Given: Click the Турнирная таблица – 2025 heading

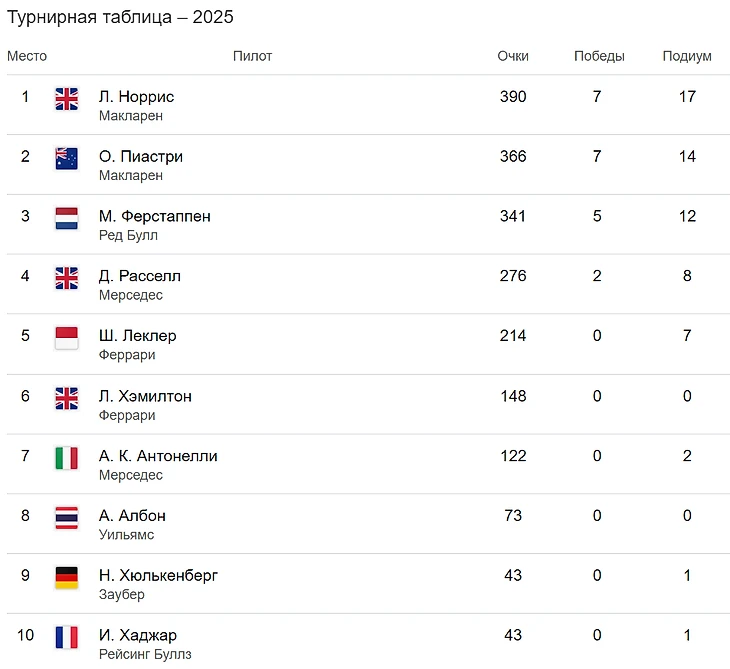Looking at the screenshot, I should click(121, 17).
